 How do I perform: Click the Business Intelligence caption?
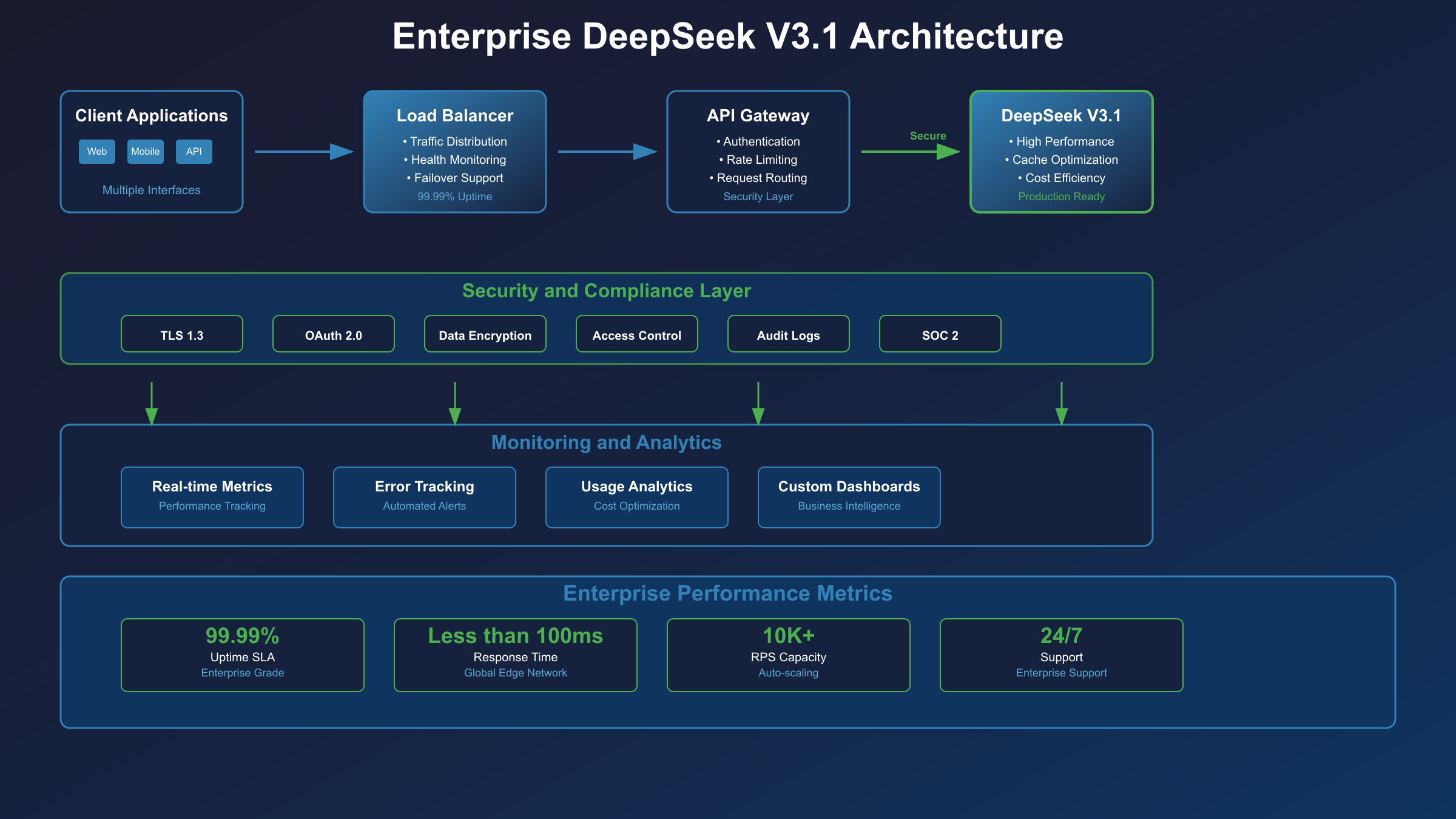pyautogui.click(x=849, y=506)
